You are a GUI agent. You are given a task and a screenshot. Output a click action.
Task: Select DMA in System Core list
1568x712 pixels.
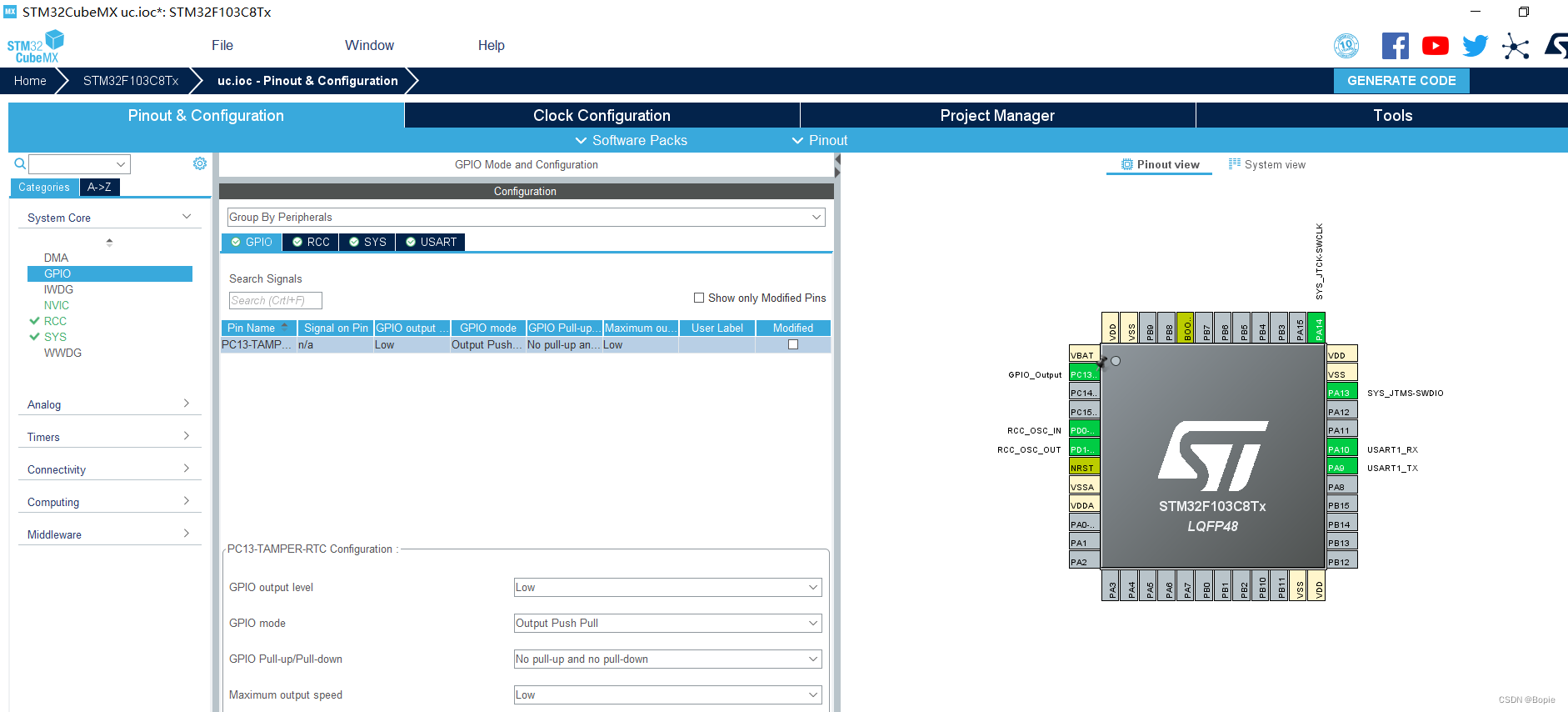click(x=57, y=258)
